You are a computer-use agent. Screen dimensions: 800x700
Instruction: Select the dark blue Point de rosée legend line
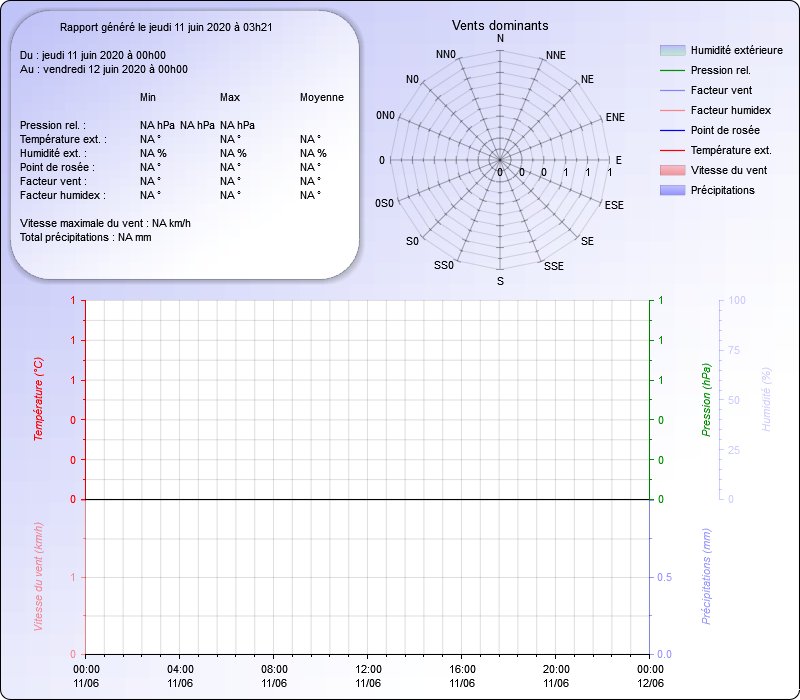coord(672,131)
